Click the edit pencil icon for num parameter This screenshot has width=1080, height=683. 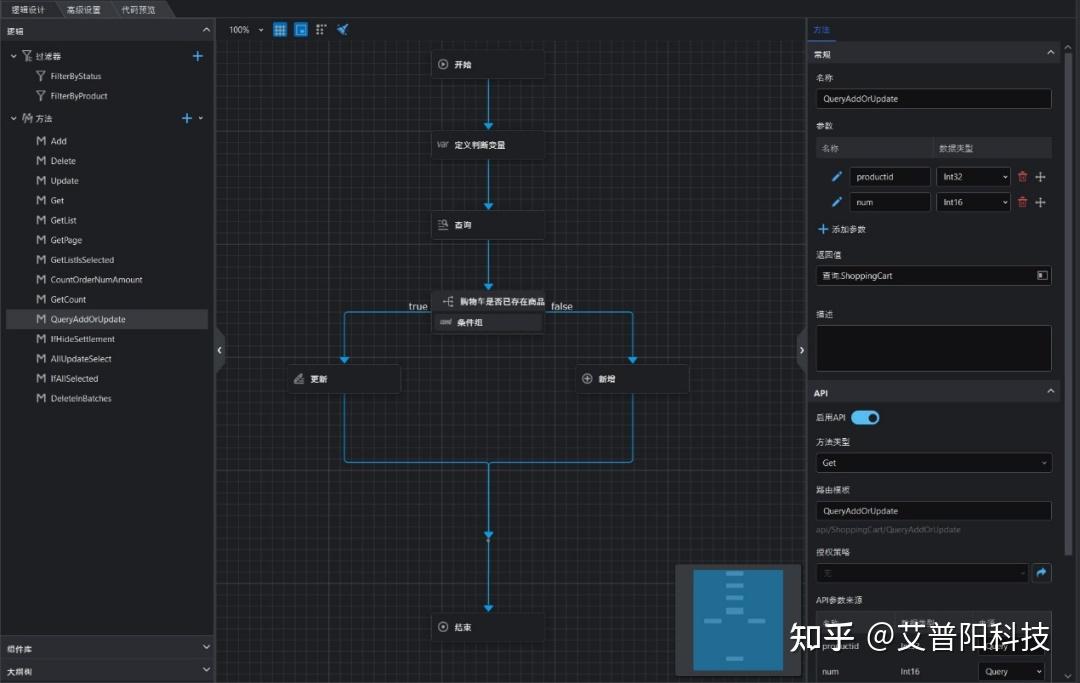click(837, 202)
